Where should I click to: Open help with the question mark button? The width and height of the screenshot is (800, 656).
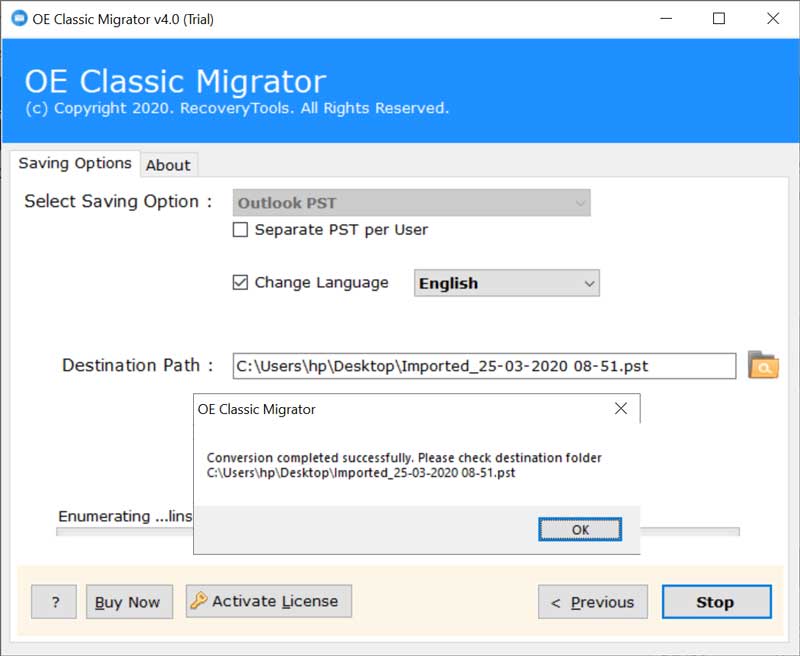pos(55,602)
